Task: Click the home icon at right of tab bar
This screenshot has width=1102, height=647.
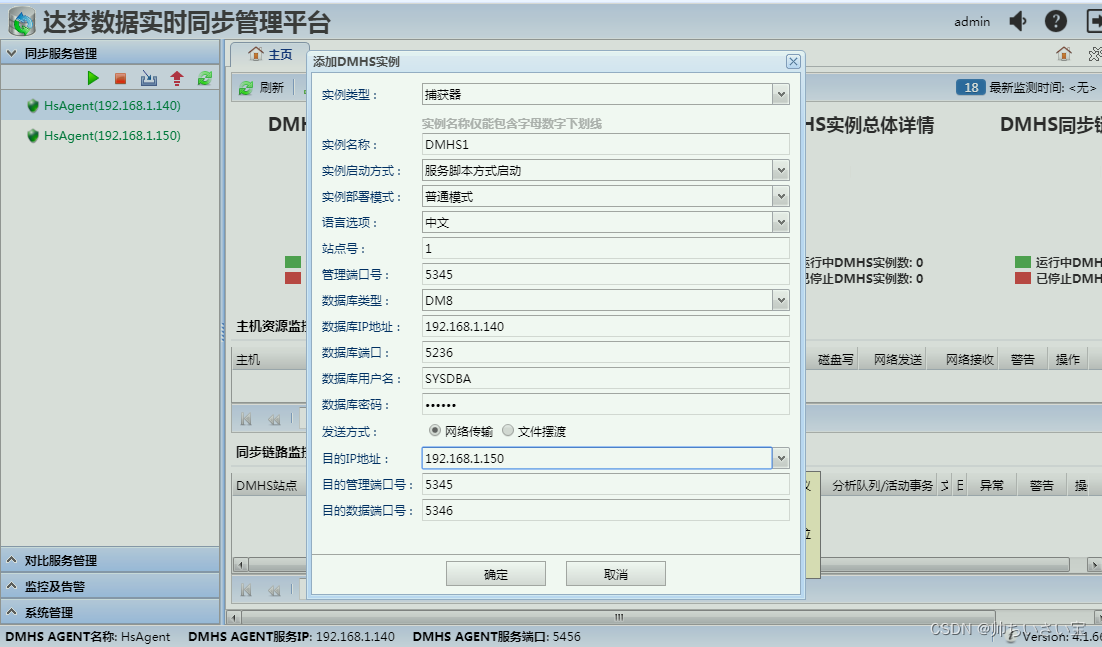Action: click(1064, 53)
